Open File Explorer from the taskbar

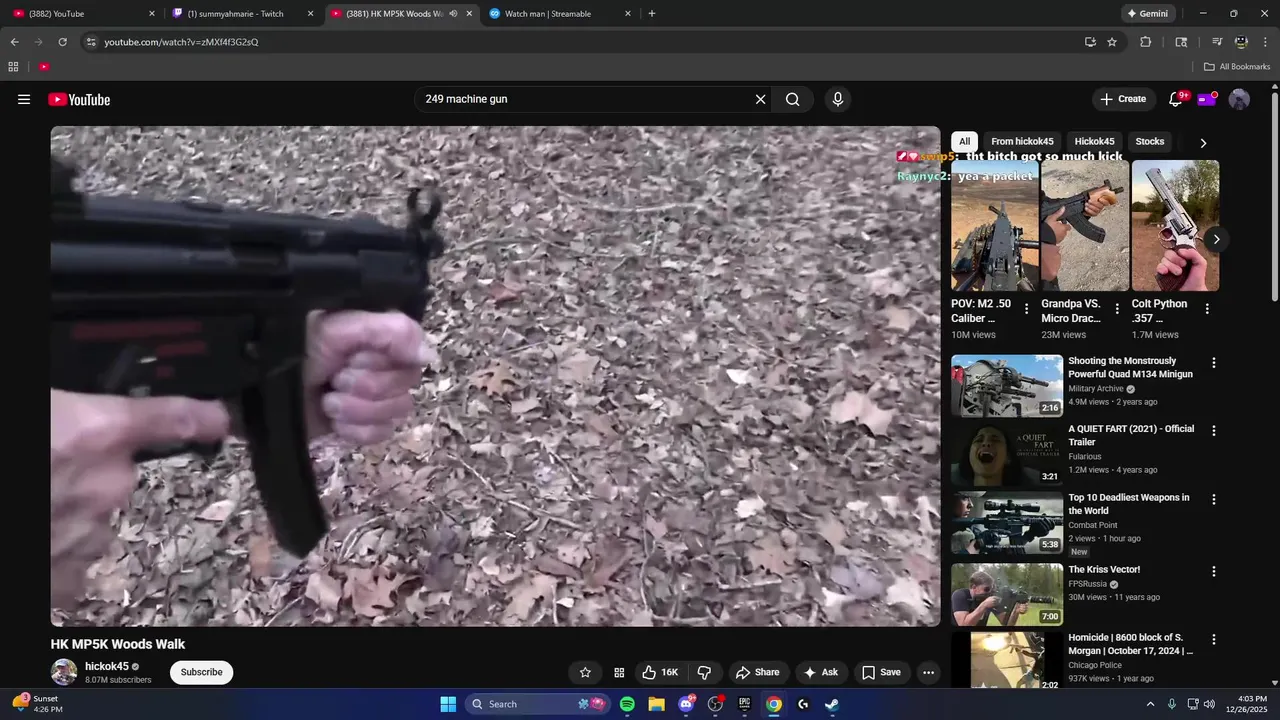coord(656,704)
